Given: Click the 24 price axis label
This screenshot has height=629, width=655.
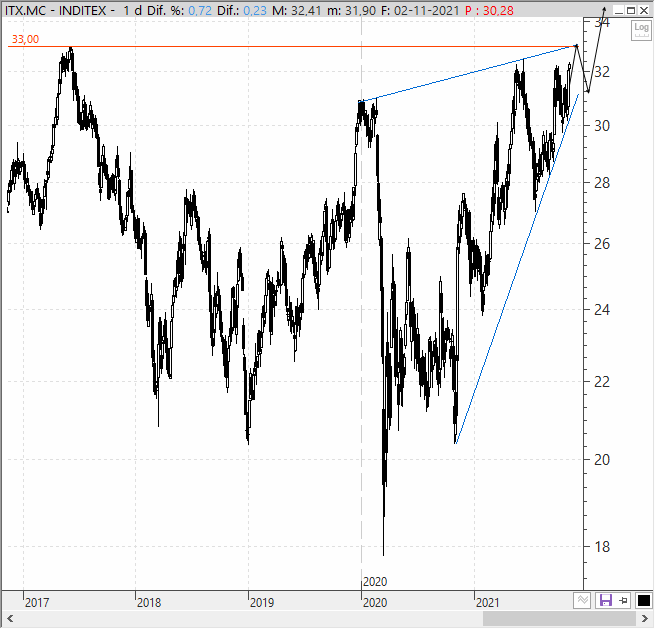Looking at the screenshot, I should pyautogui.click(x=602, y=310).
